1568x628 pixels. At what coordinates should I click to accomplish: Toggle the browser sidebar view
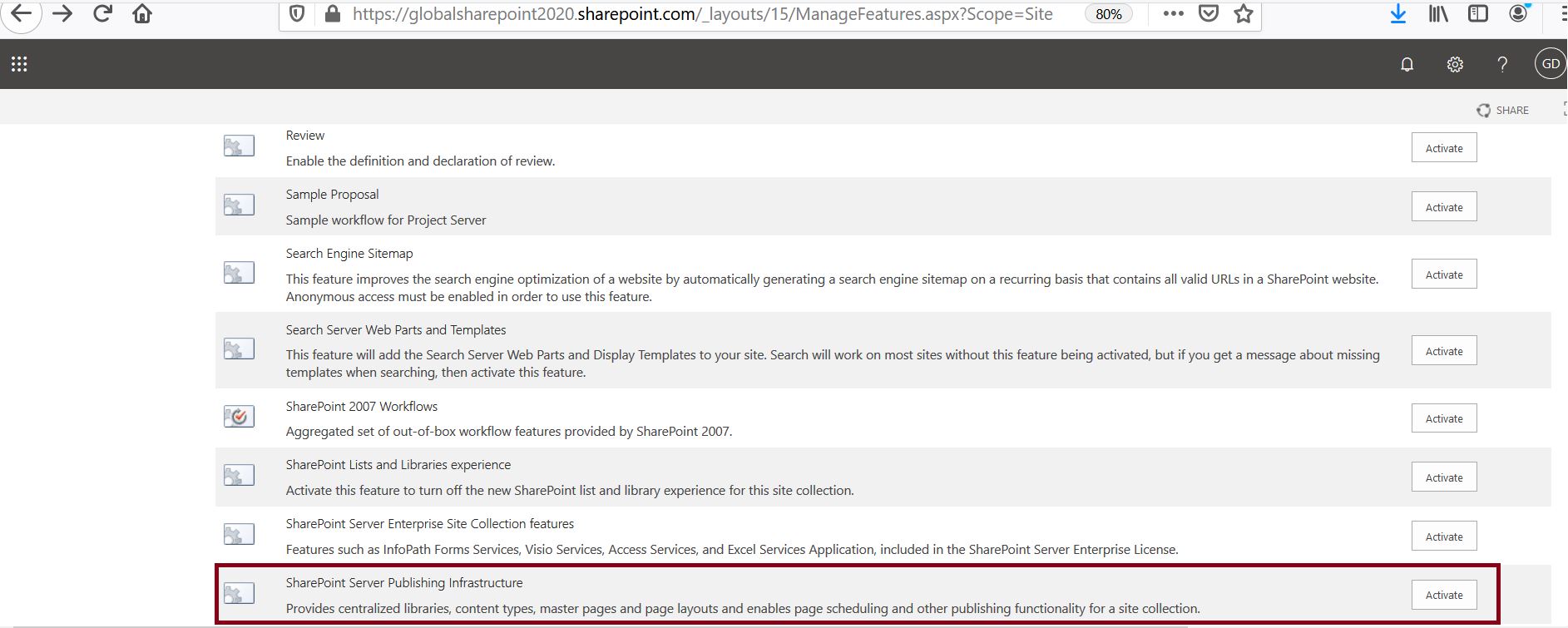[x=1478, y=13]
